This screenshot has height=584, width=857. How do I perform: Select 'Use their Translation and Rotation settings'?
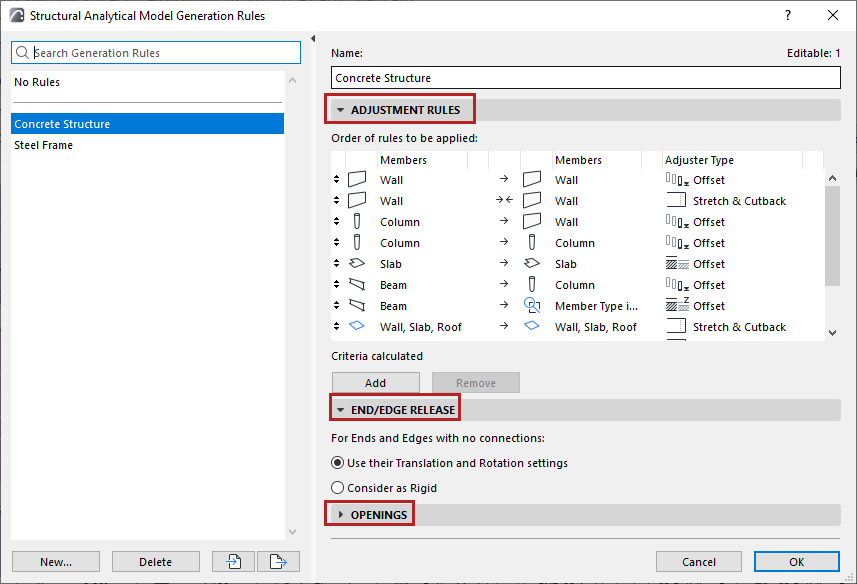(x=338, y=463)
